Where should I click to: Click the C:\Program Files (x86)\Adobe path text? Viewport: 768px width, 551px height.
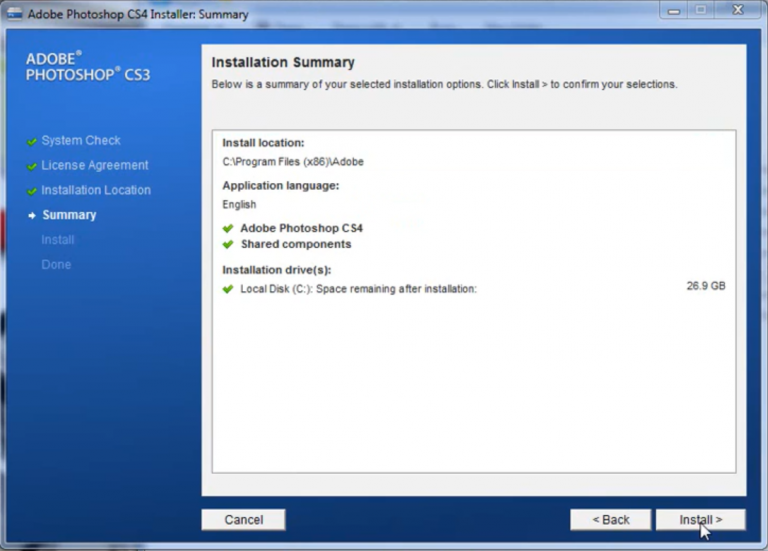click(x=293, y=161)
